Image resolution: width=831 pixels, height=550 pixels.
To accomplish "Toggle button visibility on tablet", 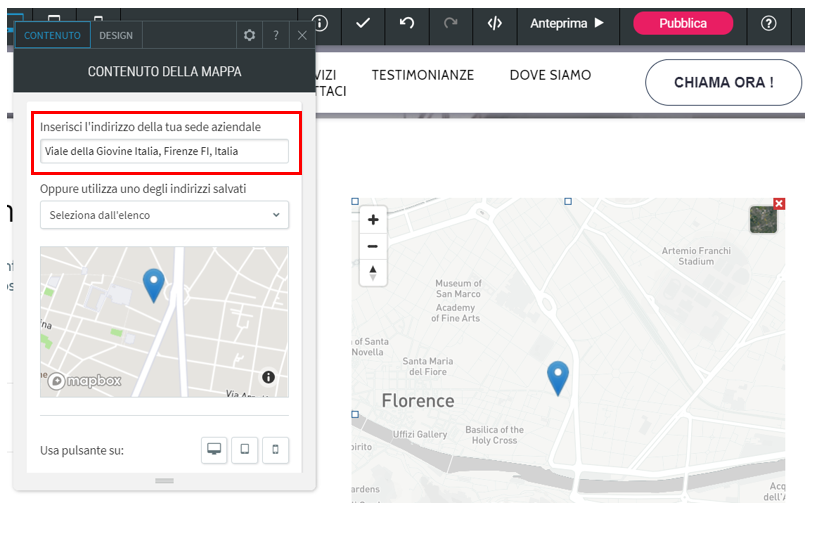I will click(x=245, y=450).
